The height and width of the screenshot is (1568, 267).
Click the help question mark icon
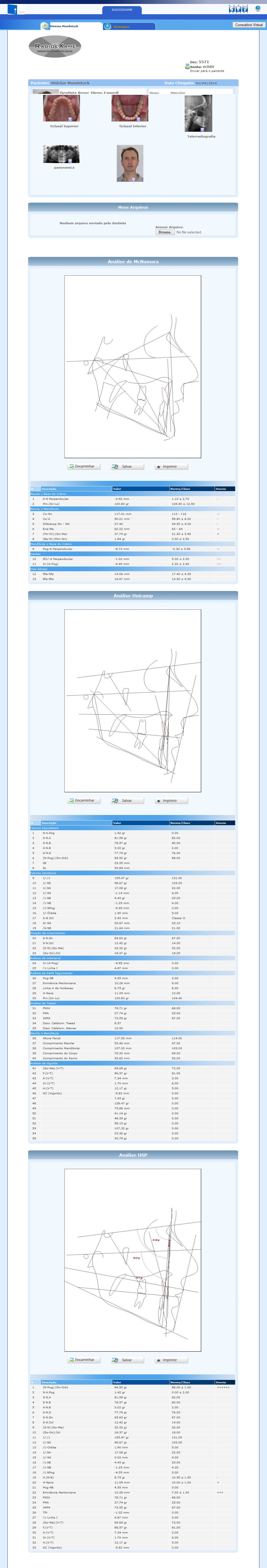pyautogui.click(x=258, y=8)
